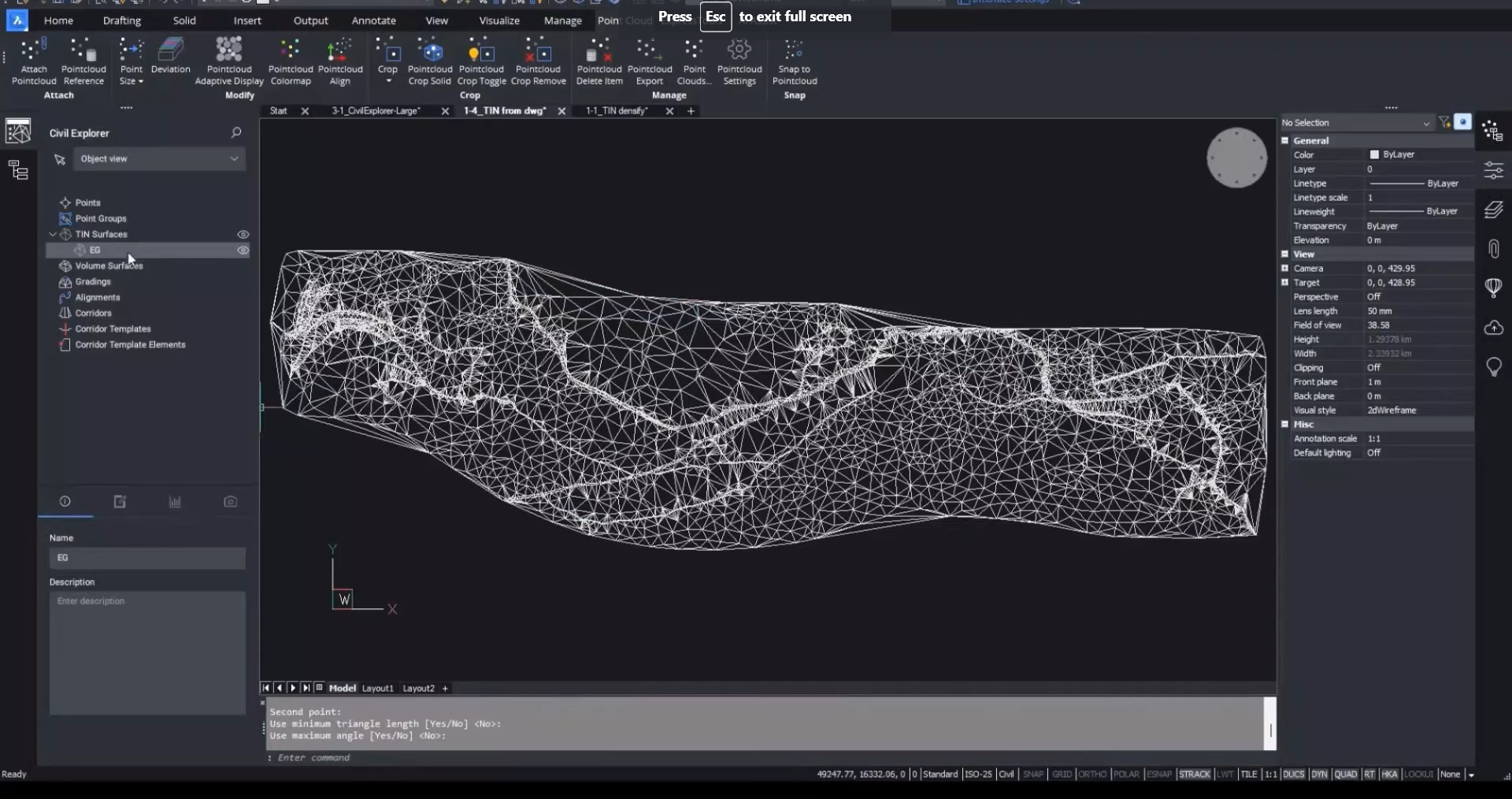1512x799 pixels.
Task: Collapse the TIN Surfaces tree node
Action: coord(53,234)
